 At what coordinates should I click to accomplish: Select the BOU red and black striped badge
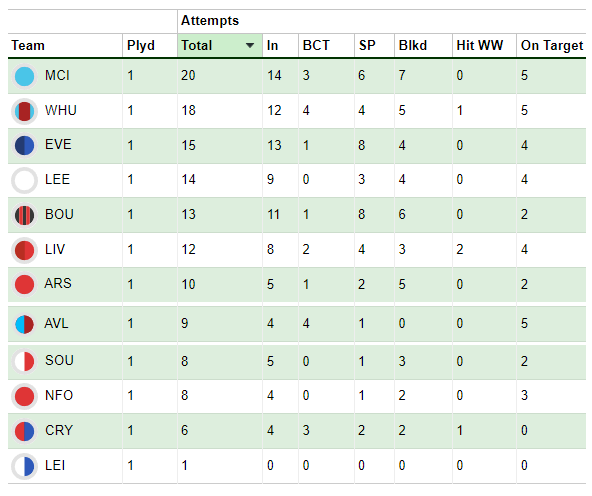coord(25,216)
